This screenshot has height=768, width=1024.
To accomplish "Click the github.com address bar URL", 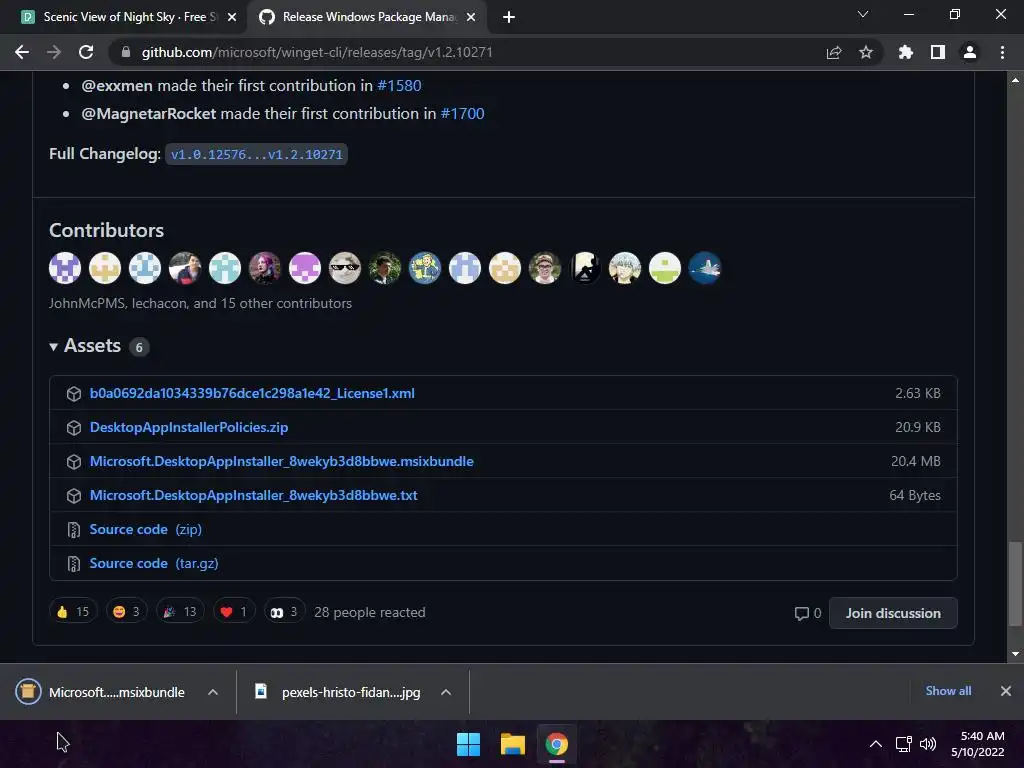I will coord(317,52).
